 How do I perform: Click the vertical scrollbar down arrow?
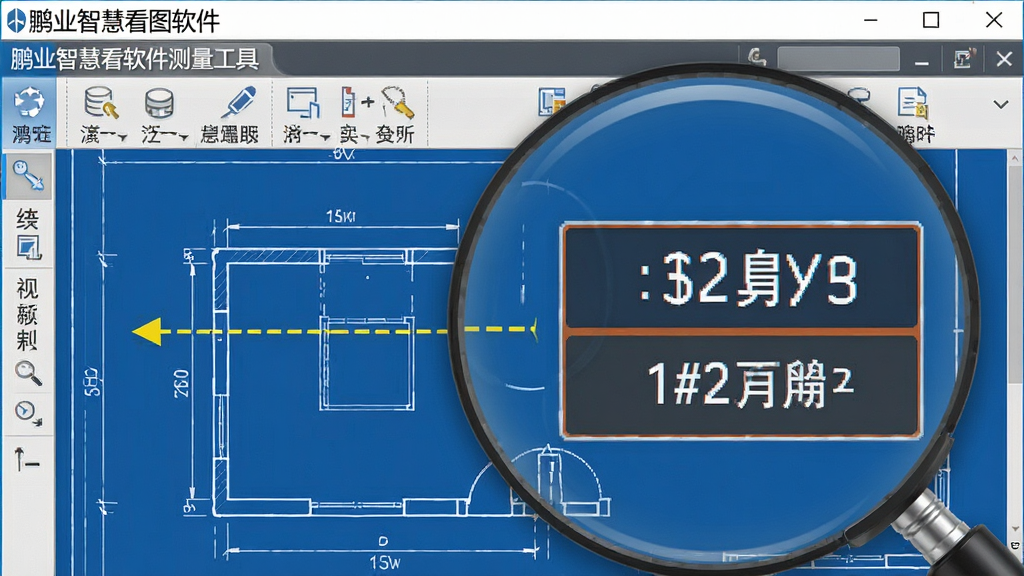click(1015, 529)
